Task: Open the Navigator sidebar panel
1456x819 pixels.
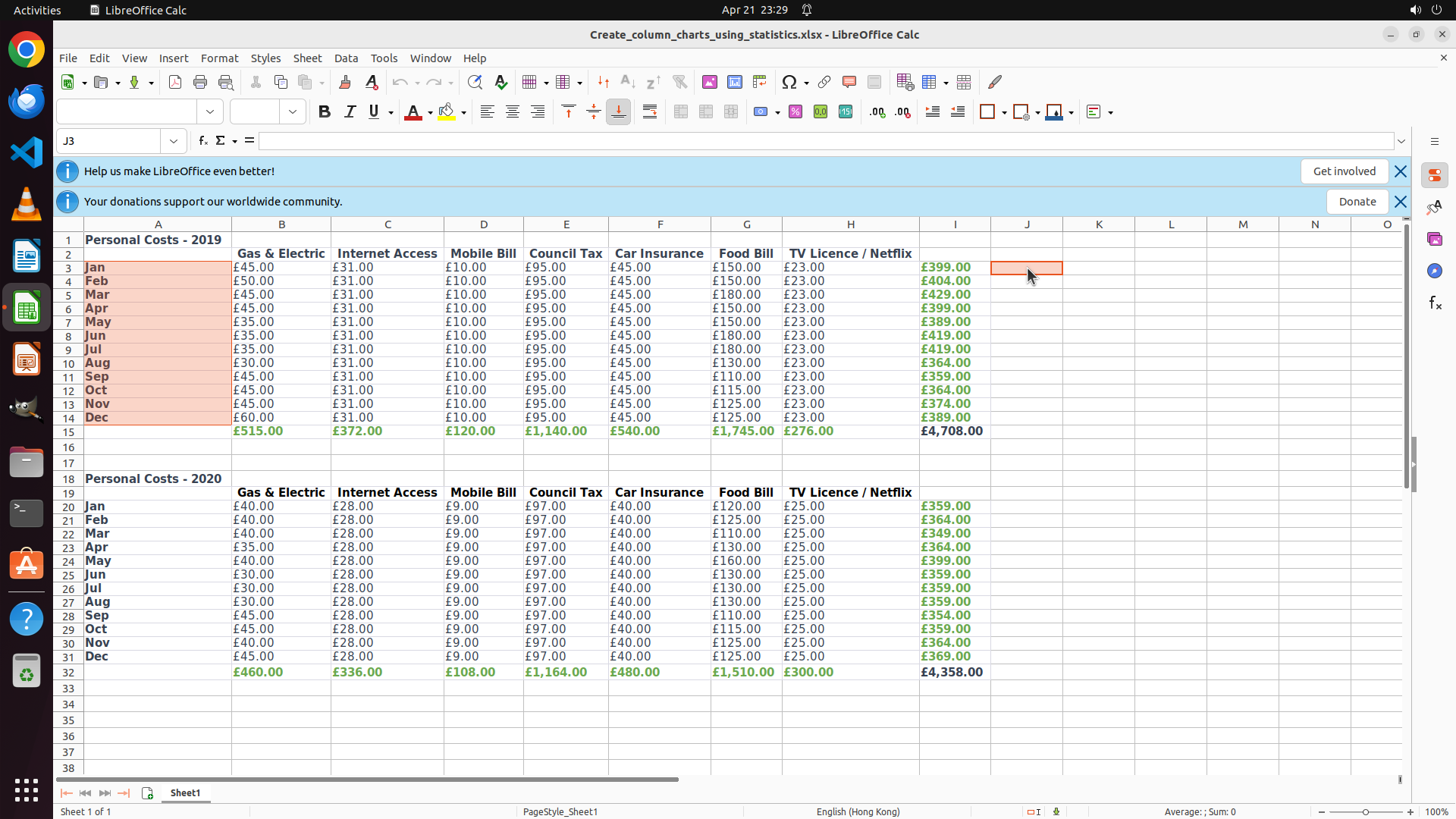Action: 1435,271
